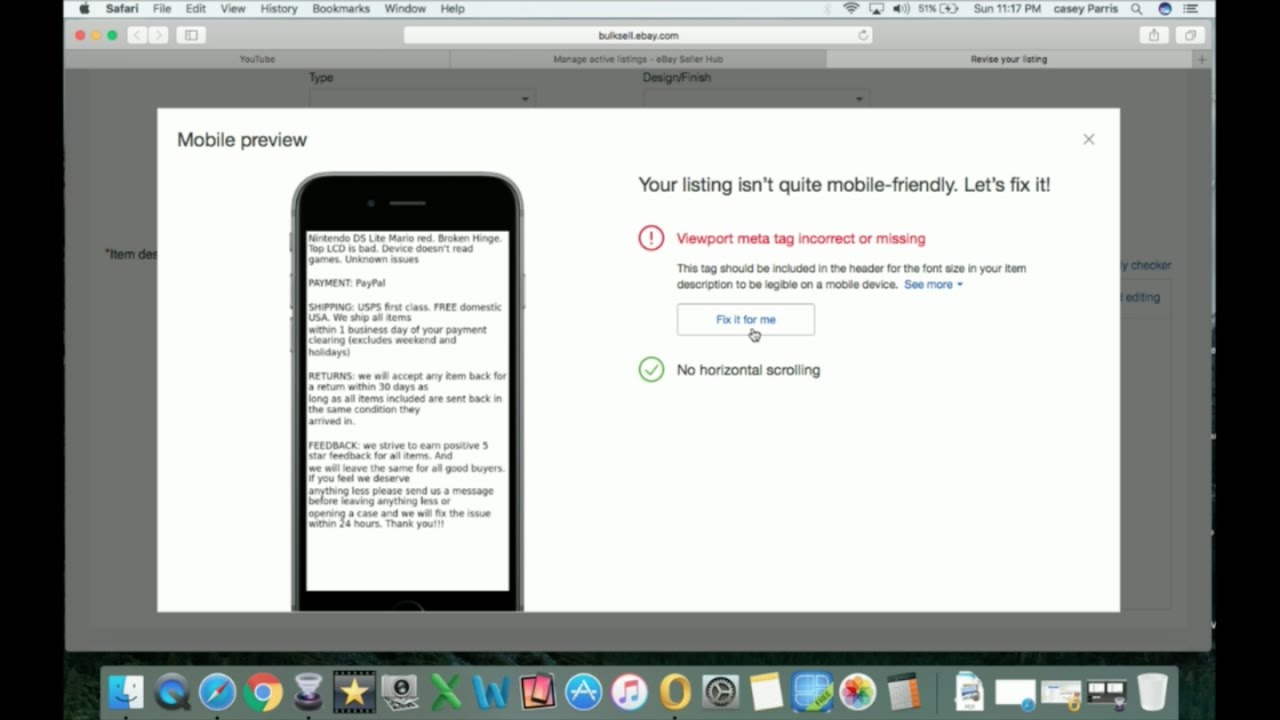
Task: Open Calculator from the Dock
Action: tap(903, 692)
